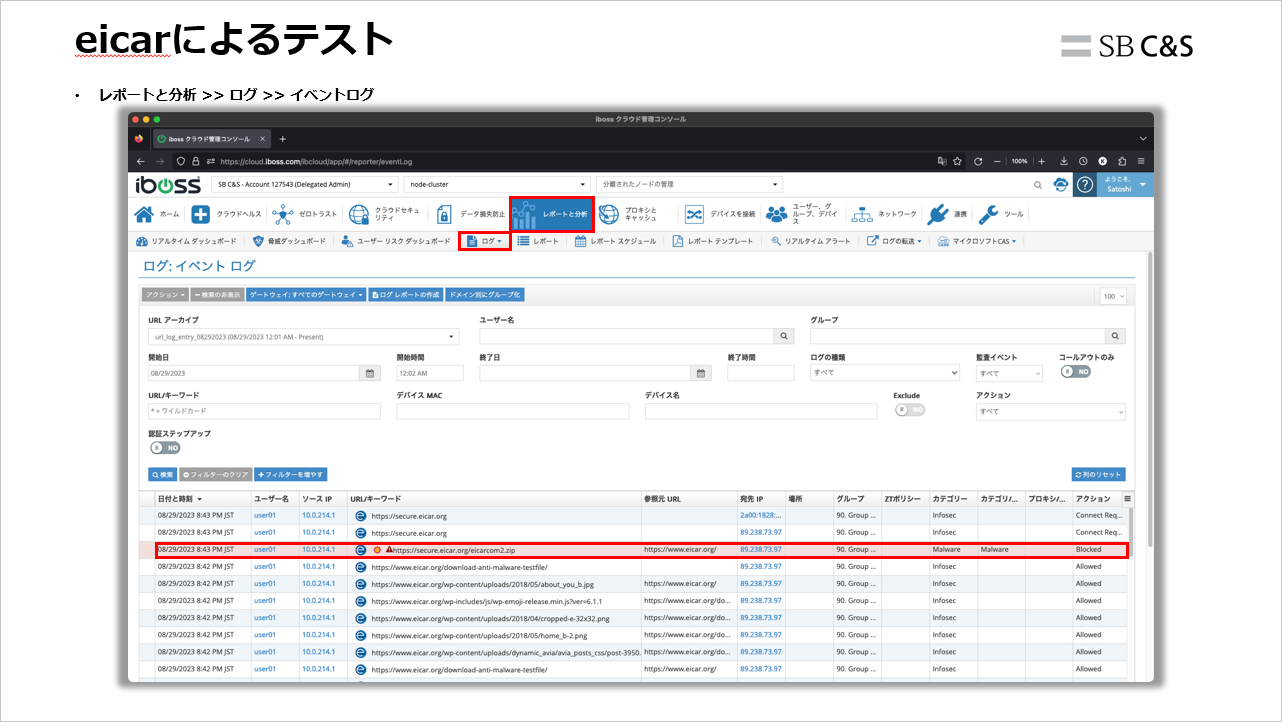Open the node-cluster dropdown
The height and width of the screenshot is (722, 1282).
coord(497,185)
